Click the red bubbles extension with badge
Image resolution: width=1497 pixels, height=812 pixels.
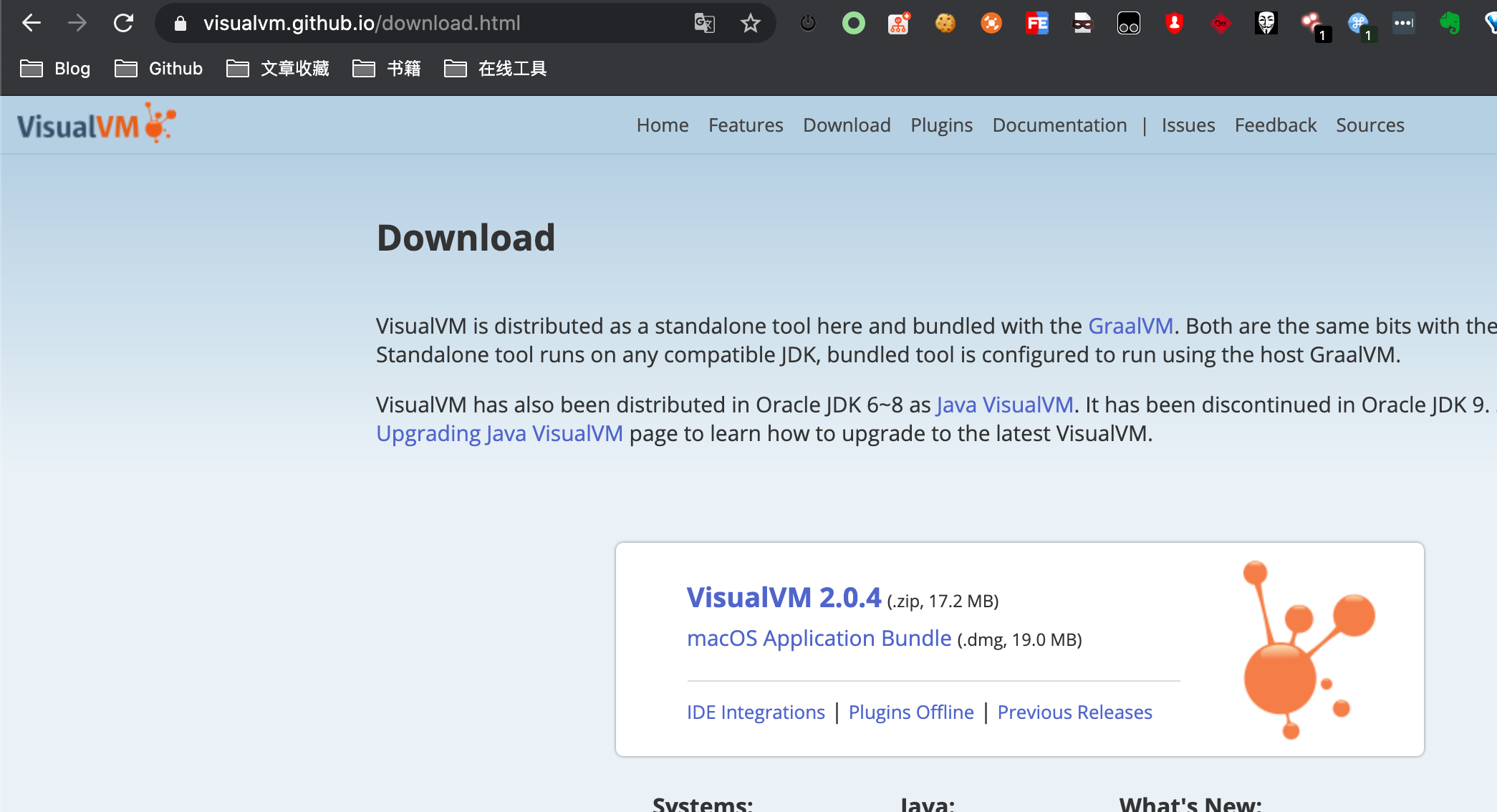1314,26
